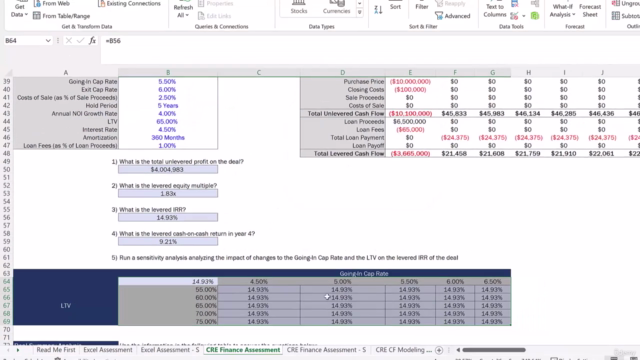This screenshot has width=640, height=360.
Task: Click Loan Proceeds $6,500,000 cell
Action: (410, 122)
